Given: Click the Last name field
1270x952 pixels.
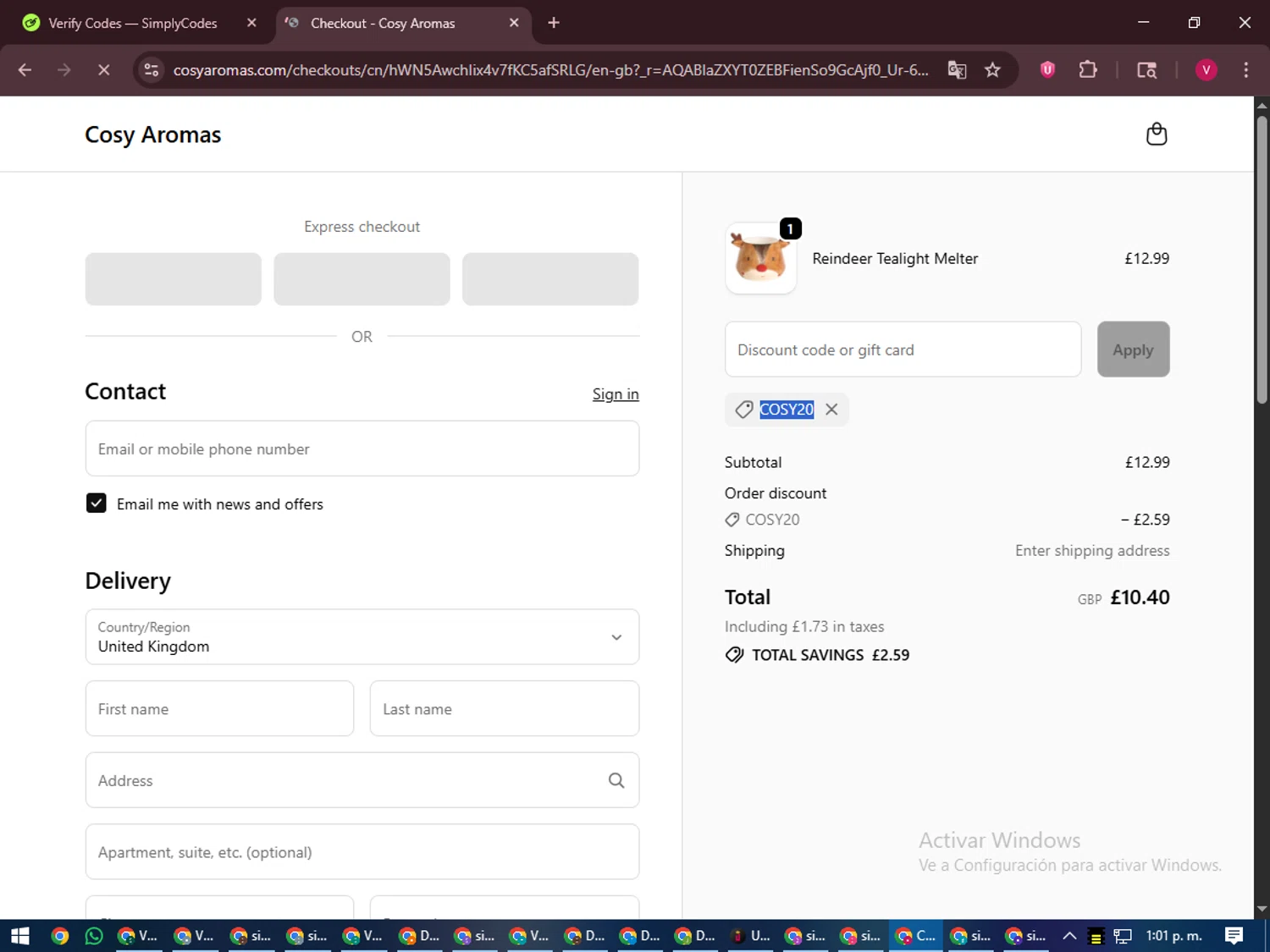Looking at the screenshot, I should point(505,708).
